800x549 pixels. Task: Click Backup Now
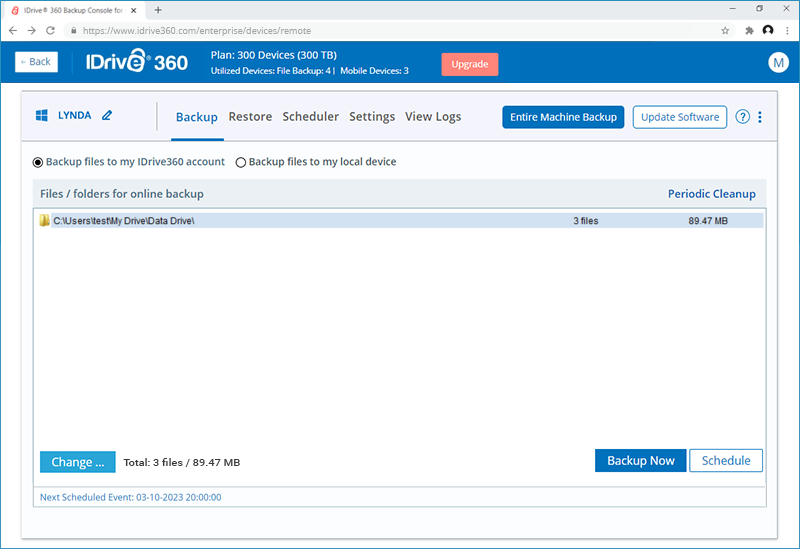point(641,461)
